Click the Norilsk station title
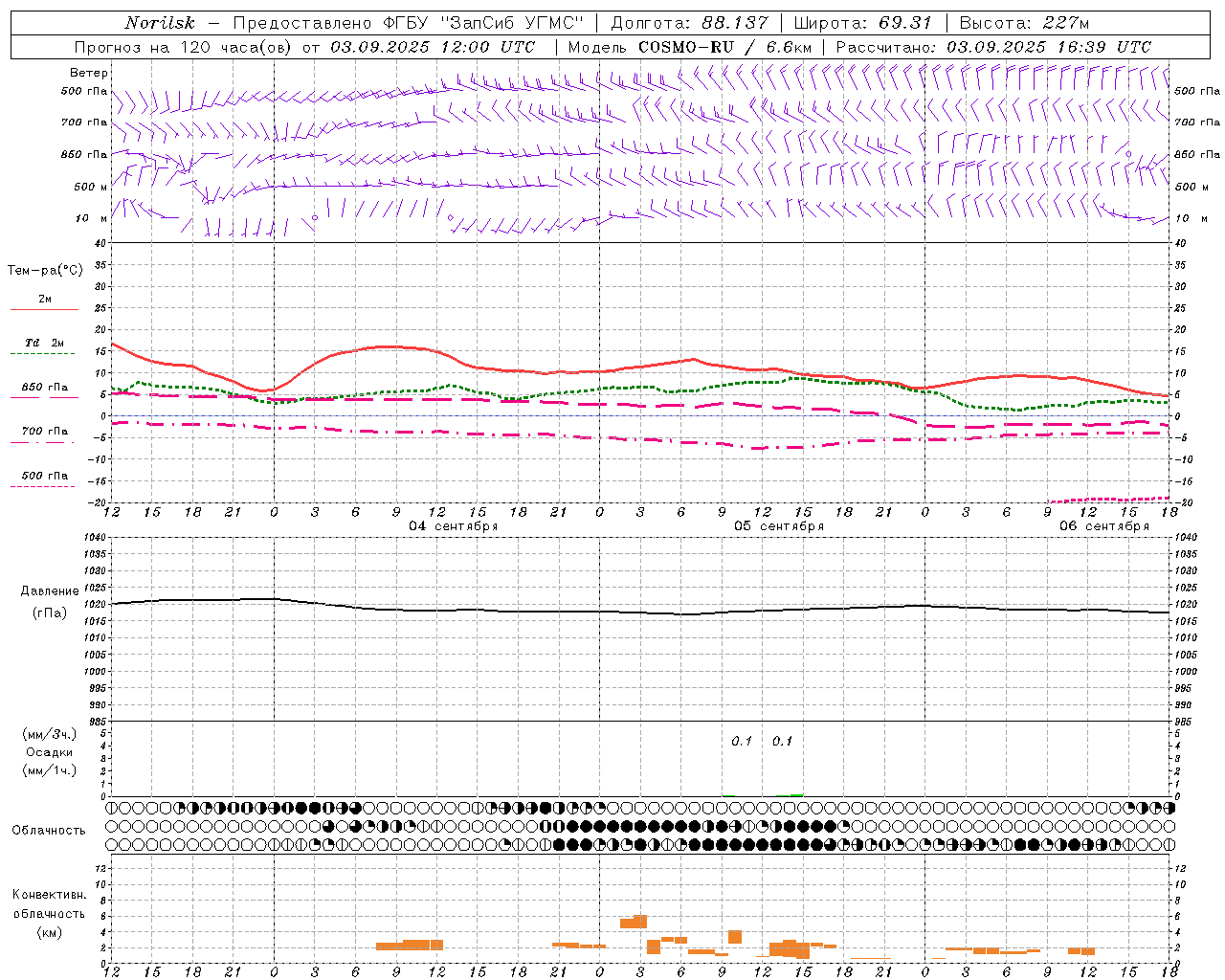The height and width of the screenshot is (980, 1225). point(160,23)
